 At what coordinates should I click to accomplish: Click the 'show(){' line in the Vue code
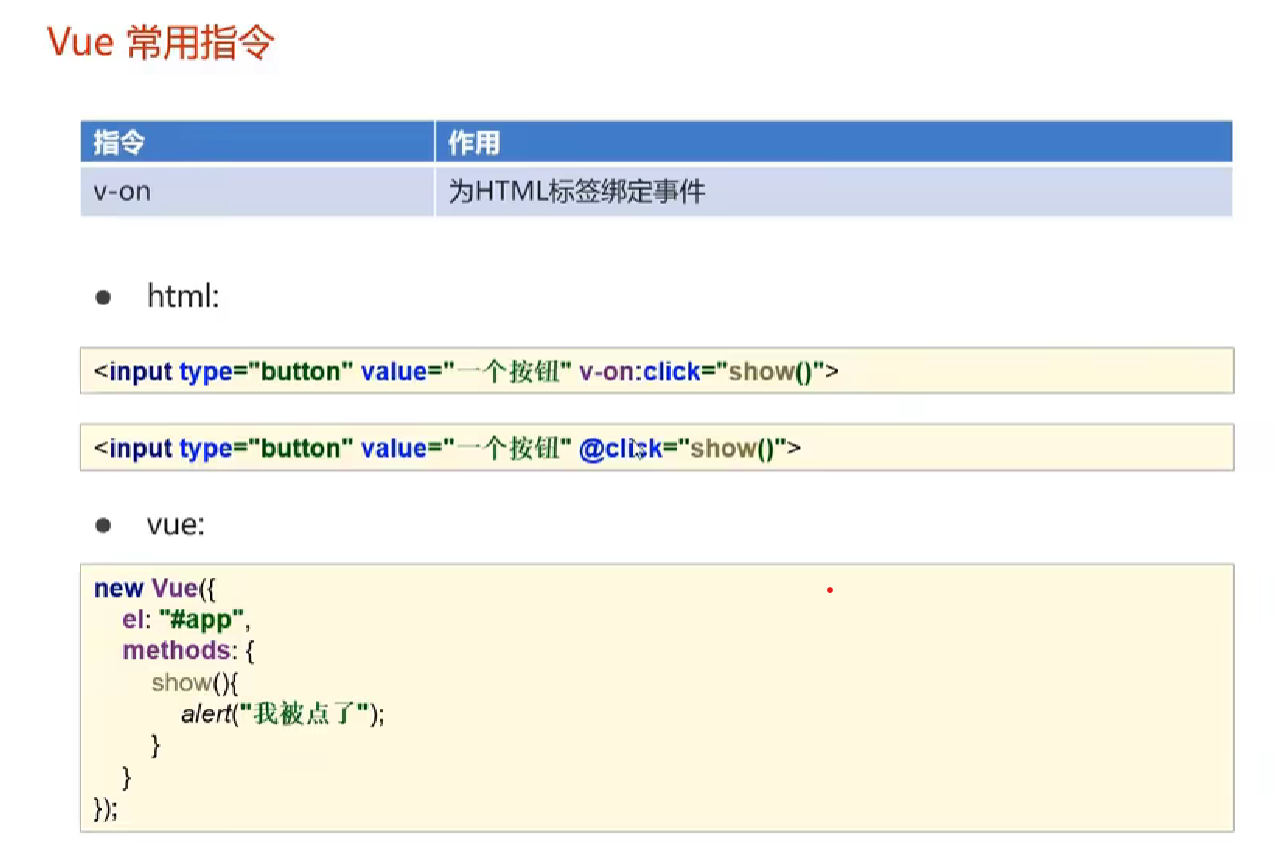click(x=195, y=683)
